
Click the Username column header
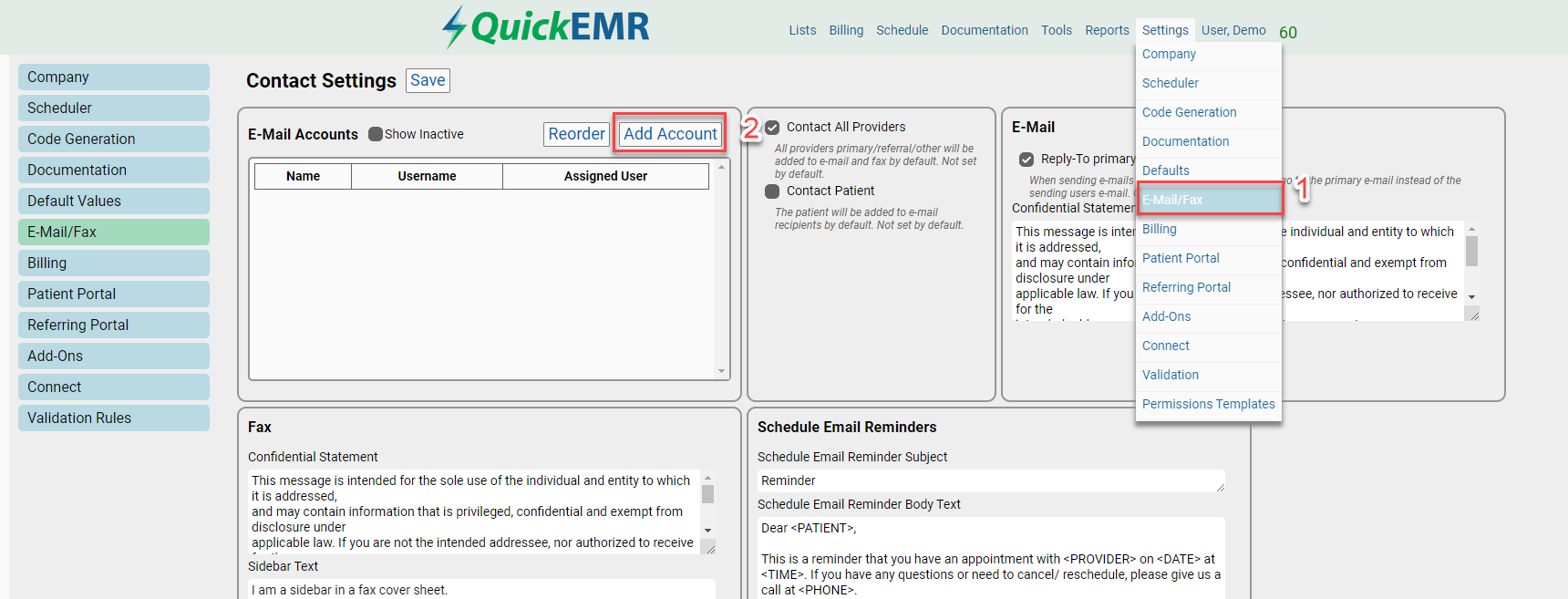[x=427, y=176]
